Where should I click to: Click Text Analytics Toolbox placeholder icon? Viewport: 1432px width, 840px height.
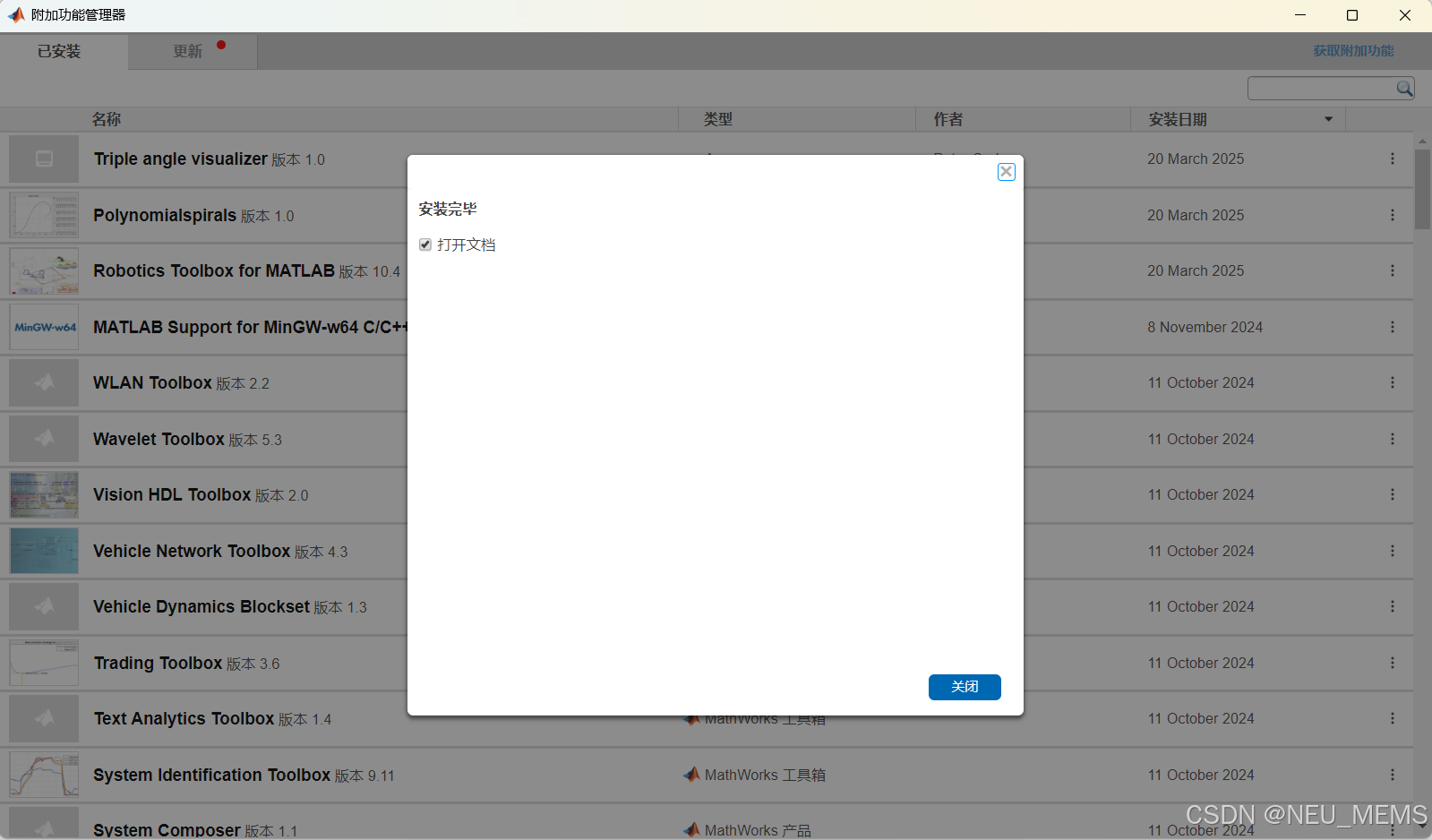(44, 718)
